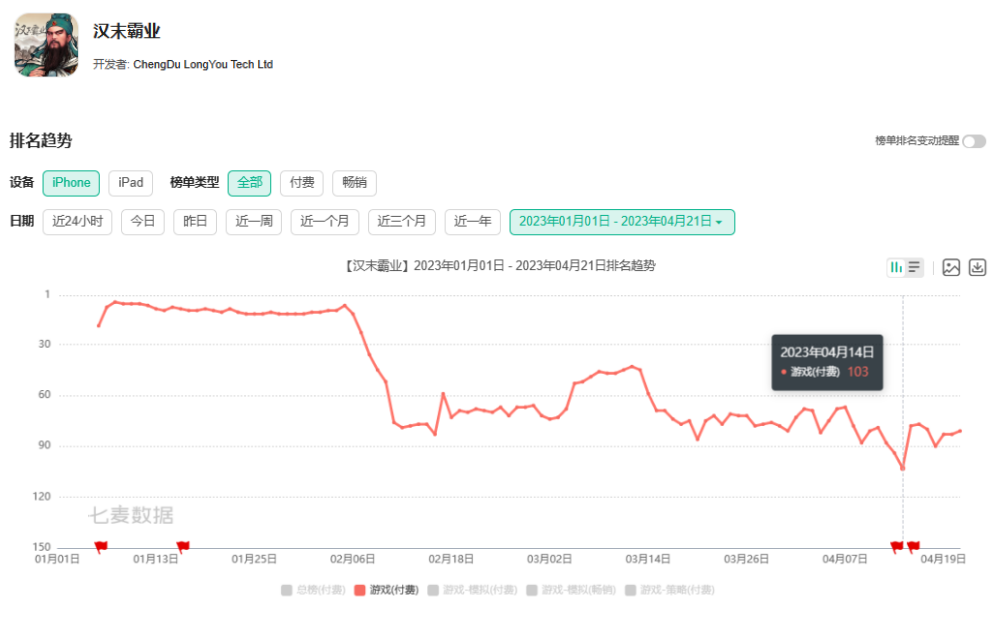
Task: Select 付费 chart type filter
Action: [302, 183]
